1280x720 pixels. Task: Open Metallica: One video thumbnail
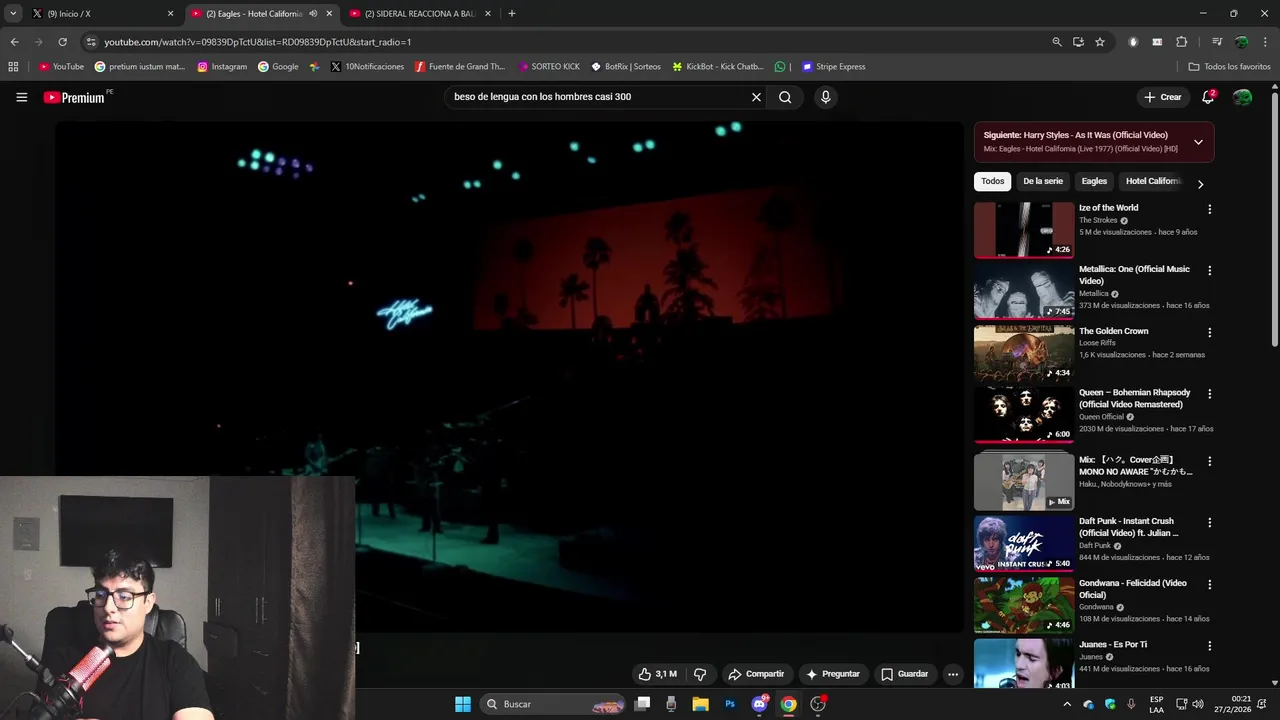point(1024,292)
